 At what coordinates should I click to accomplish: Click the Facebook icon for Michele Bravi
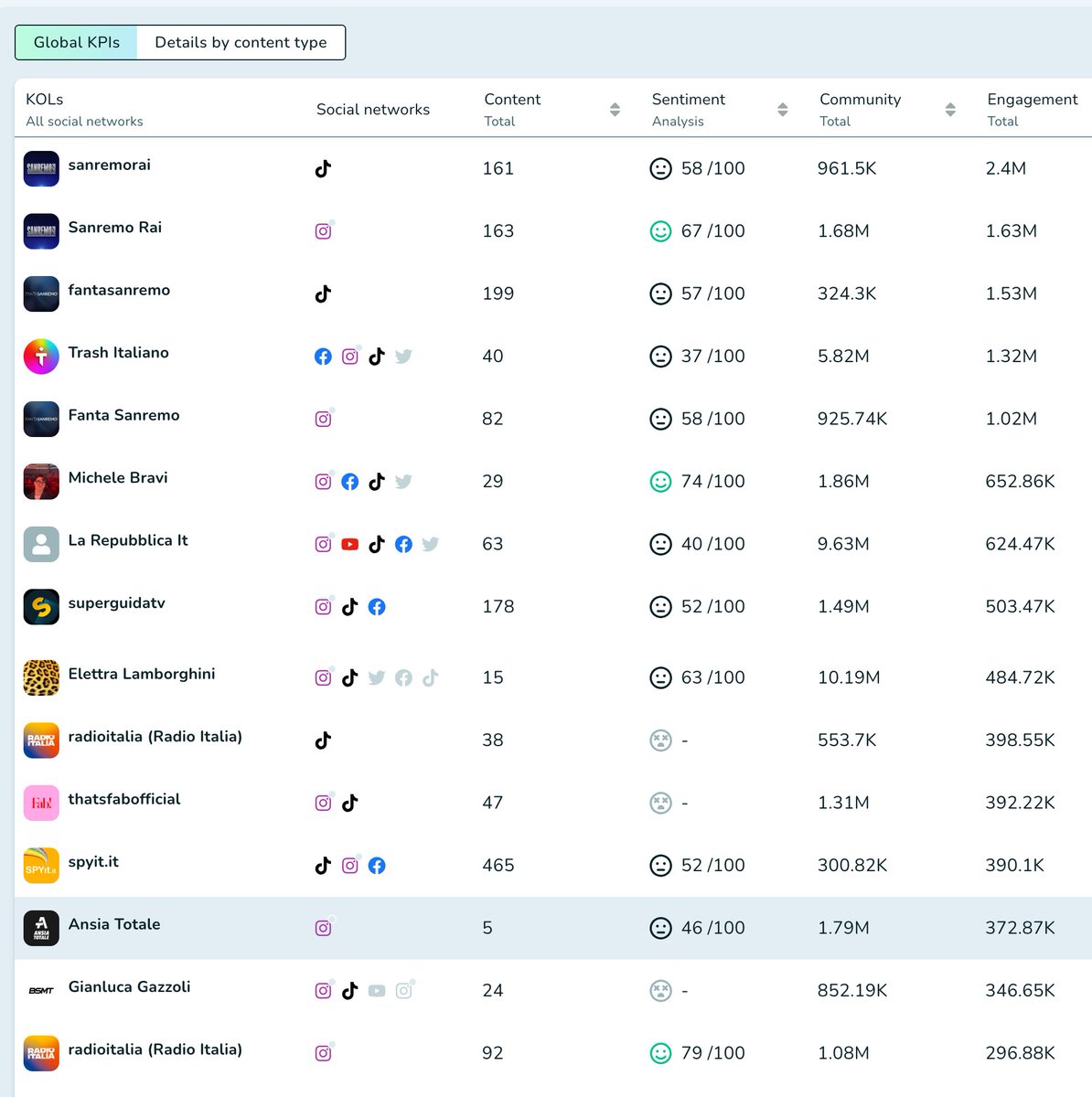coord(350,482)
